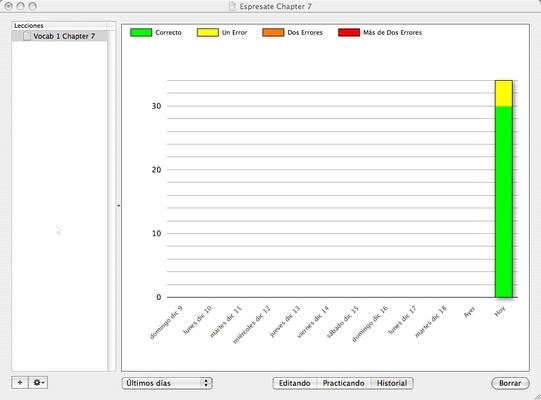Click the Borrar button

click(510, 383)
